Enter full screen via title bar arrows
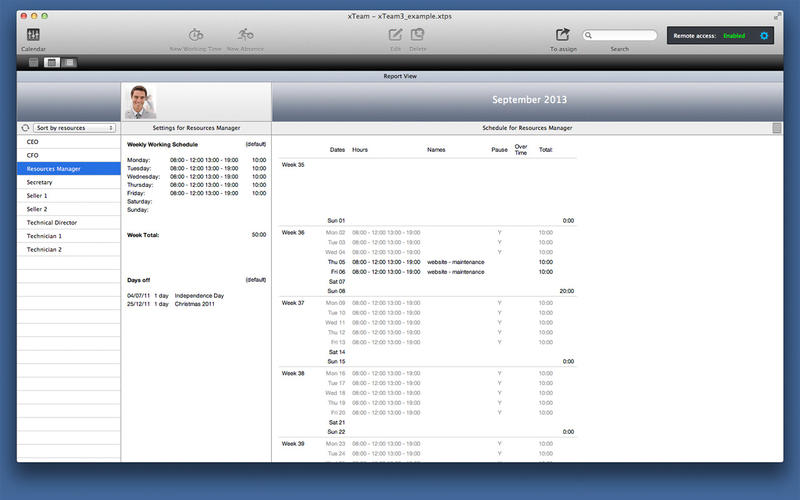 coord(777,16)
